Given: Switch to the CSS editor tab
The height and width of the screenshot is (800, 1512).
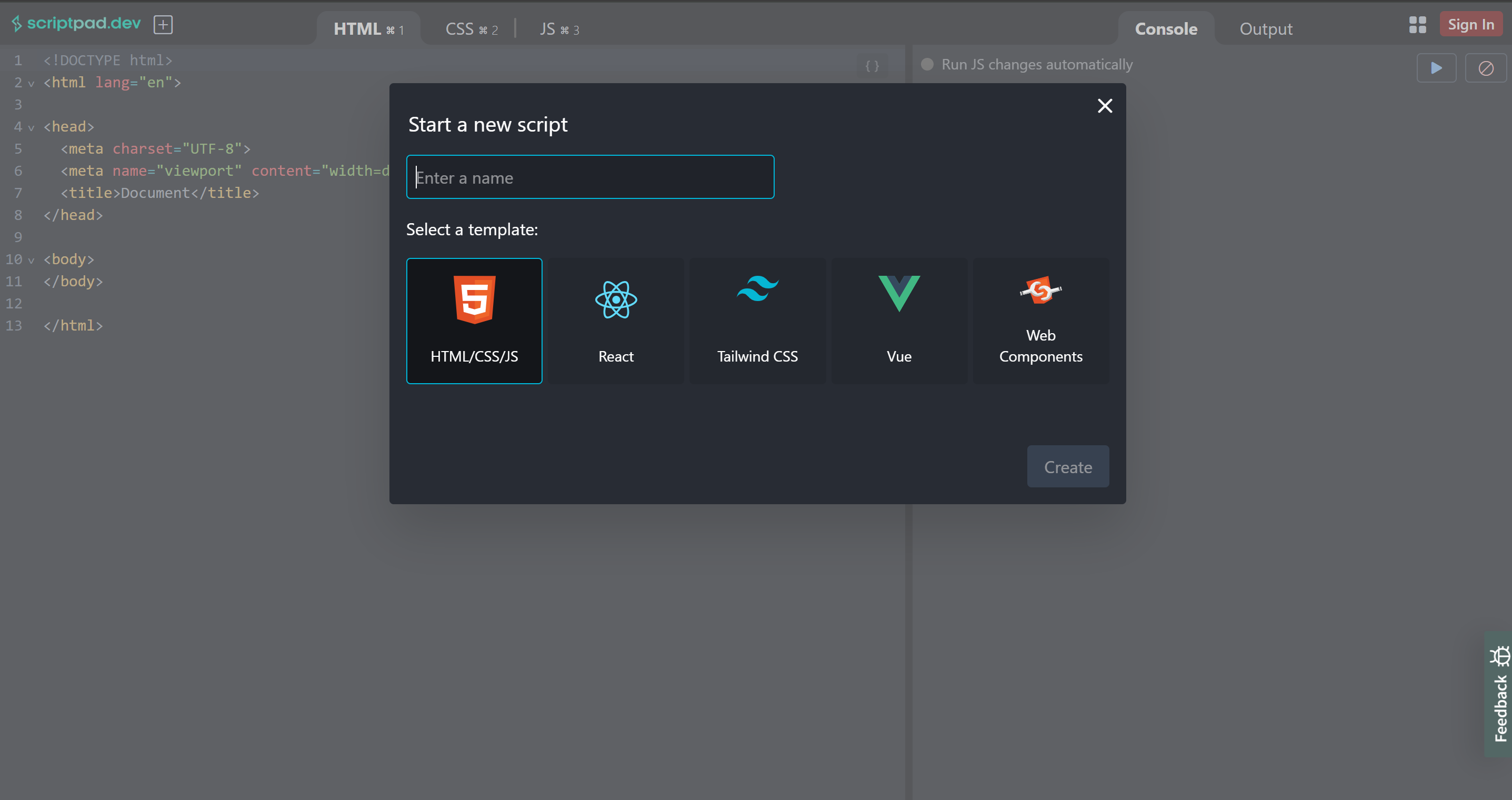Looking at the screenshot, I should tap(472, 29).
